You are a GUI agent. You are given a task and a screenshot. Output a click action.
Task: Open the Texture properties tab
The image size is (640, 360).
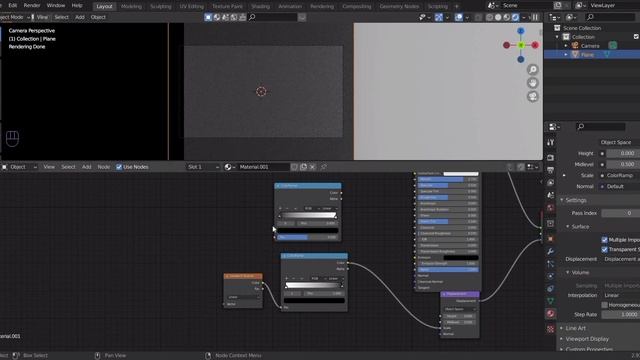coord(550,329)
